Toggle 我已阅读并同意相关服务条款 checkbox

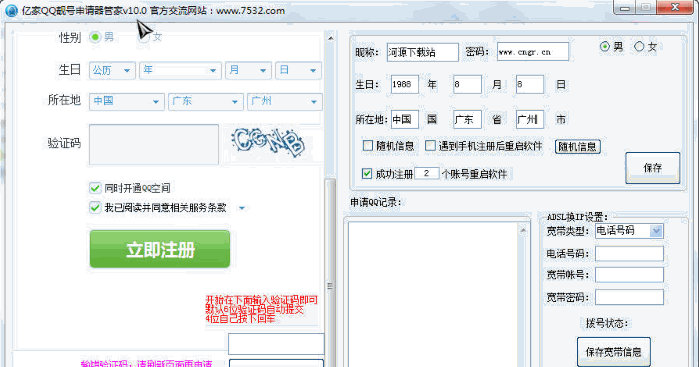pyautogui.click(x=95, y=207)
